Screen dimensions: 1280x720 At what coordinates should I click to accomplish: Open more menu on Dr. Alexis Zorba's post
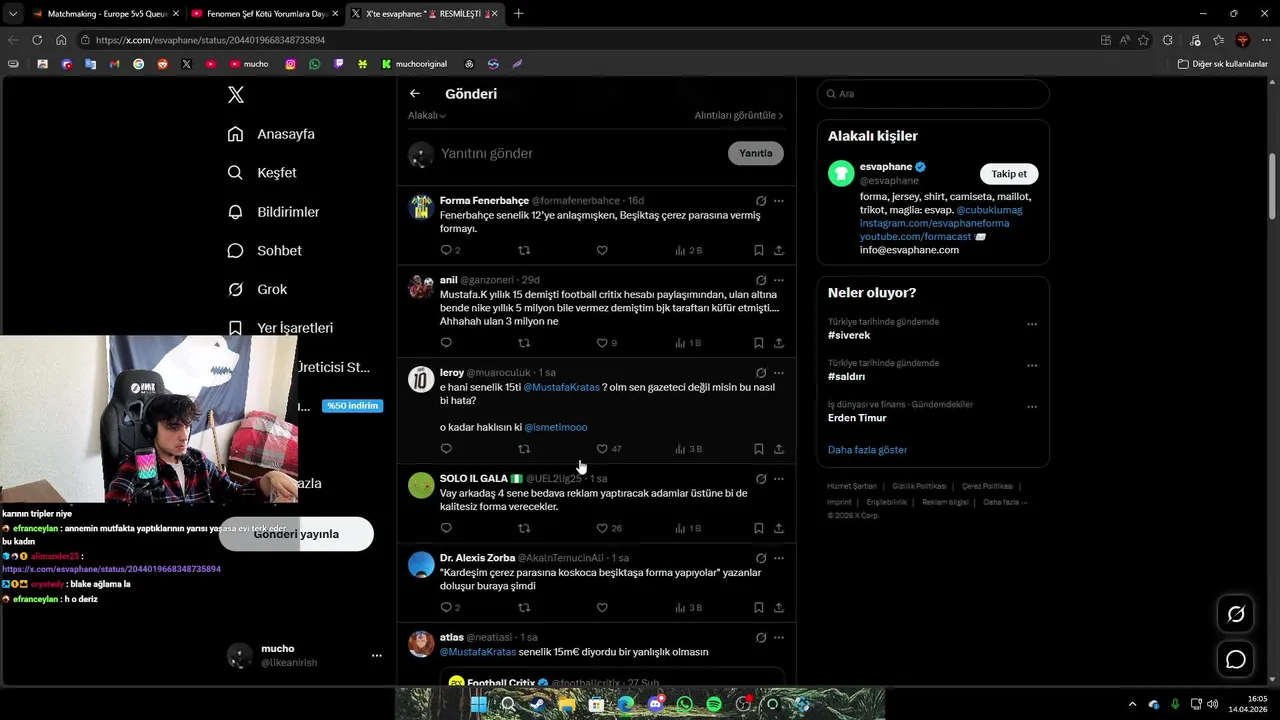779,558
